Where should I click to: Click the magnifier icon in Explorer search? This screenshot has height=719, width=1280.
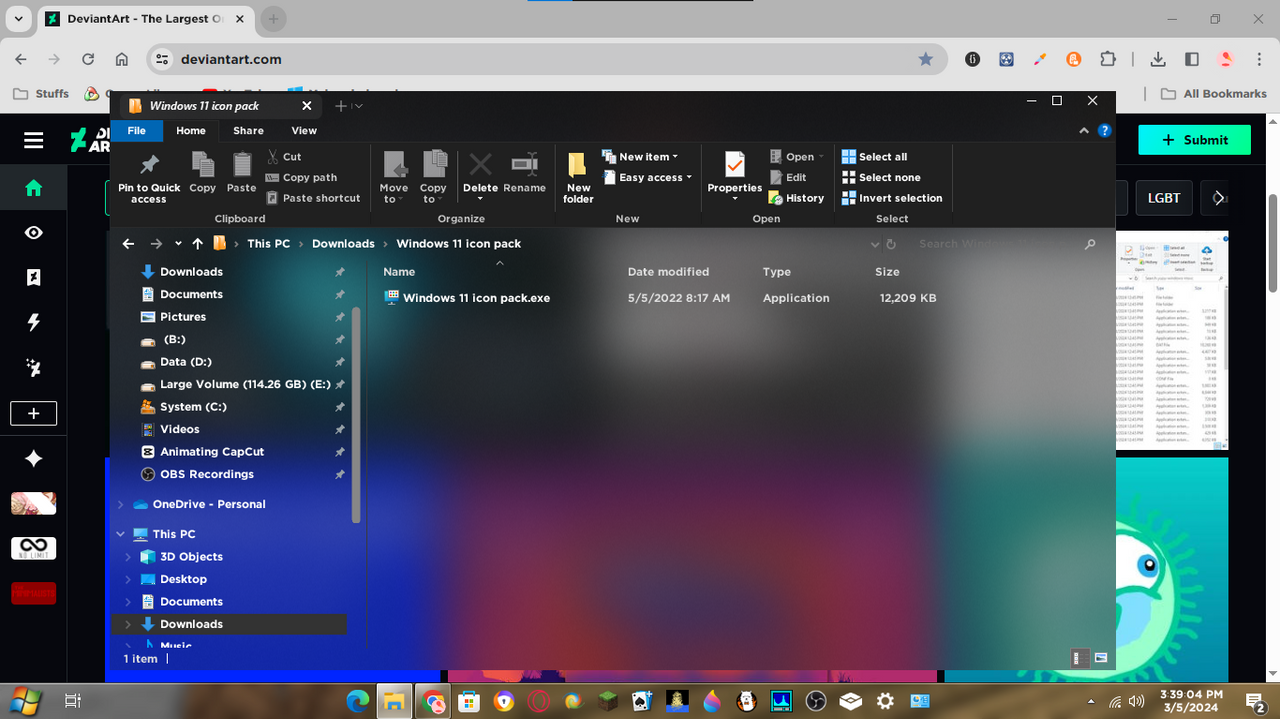(x=1090, y=244)
